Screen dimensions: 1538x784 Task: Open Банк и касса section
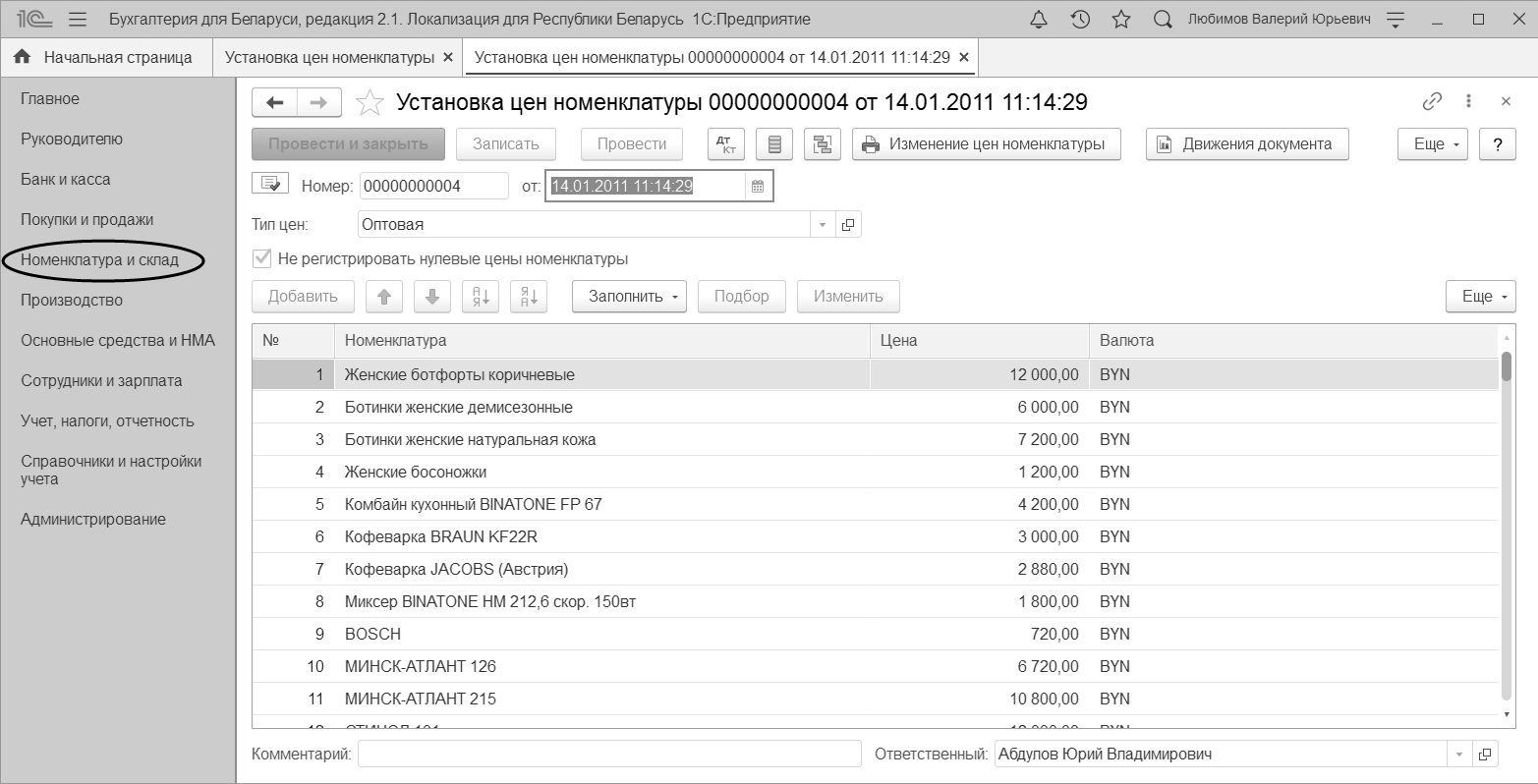[66, 180]
